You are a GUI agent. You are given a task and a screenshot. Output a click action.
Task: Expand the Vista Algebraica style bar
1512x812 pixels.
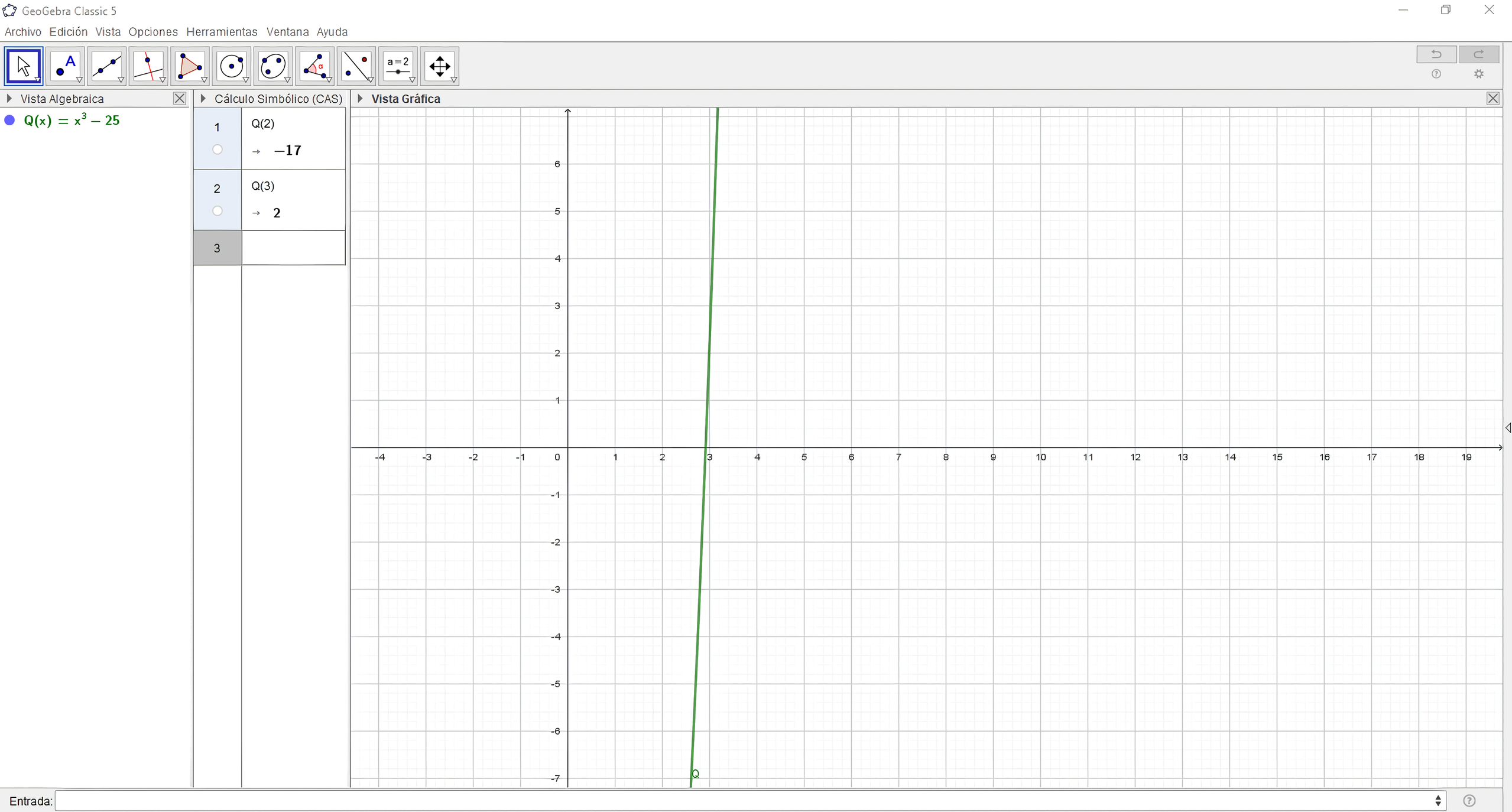[9, 99]
